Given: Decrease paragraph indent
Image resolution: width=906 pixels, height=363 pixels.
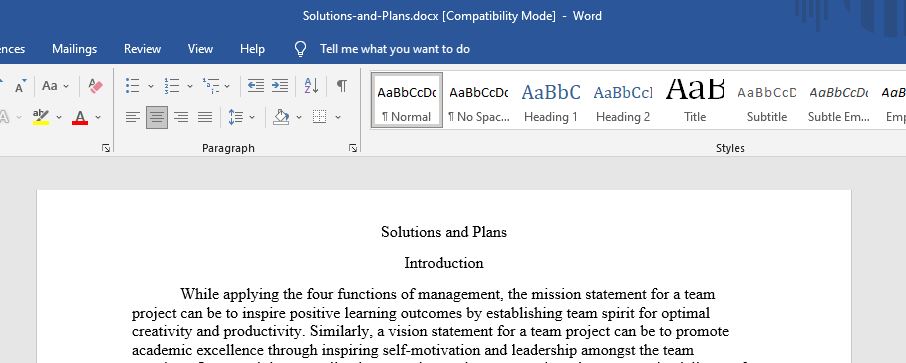Looking at the screenshot, I should [x=255, y=86].
